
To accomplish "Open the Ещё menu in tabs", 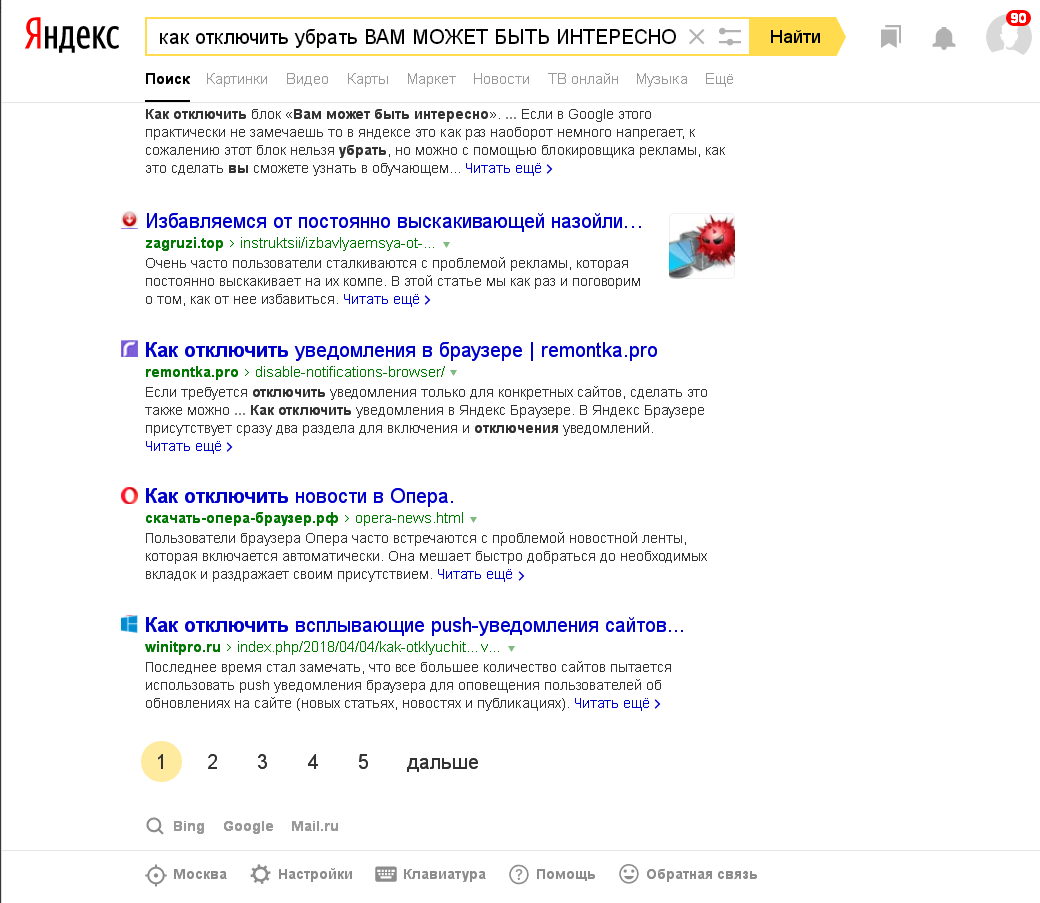I will point(718,79).
